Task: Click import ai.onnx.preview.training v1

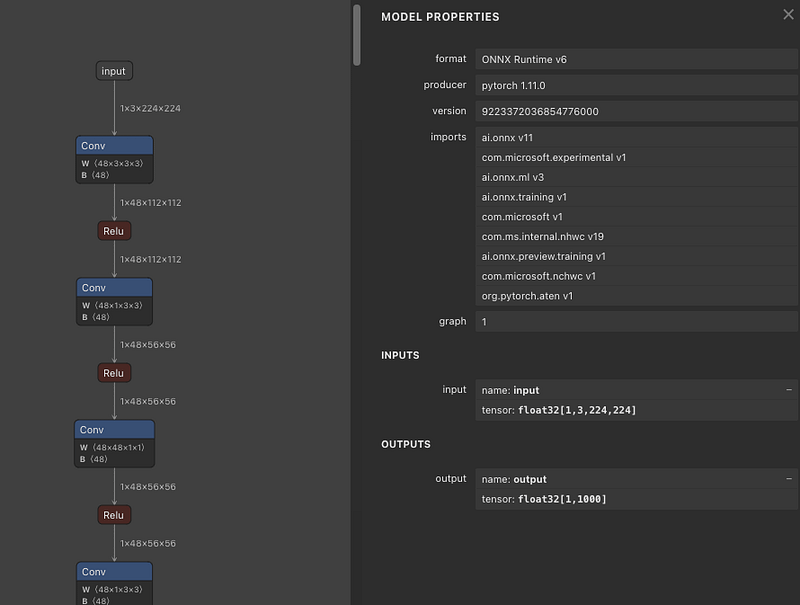Action: coord(636,257)
